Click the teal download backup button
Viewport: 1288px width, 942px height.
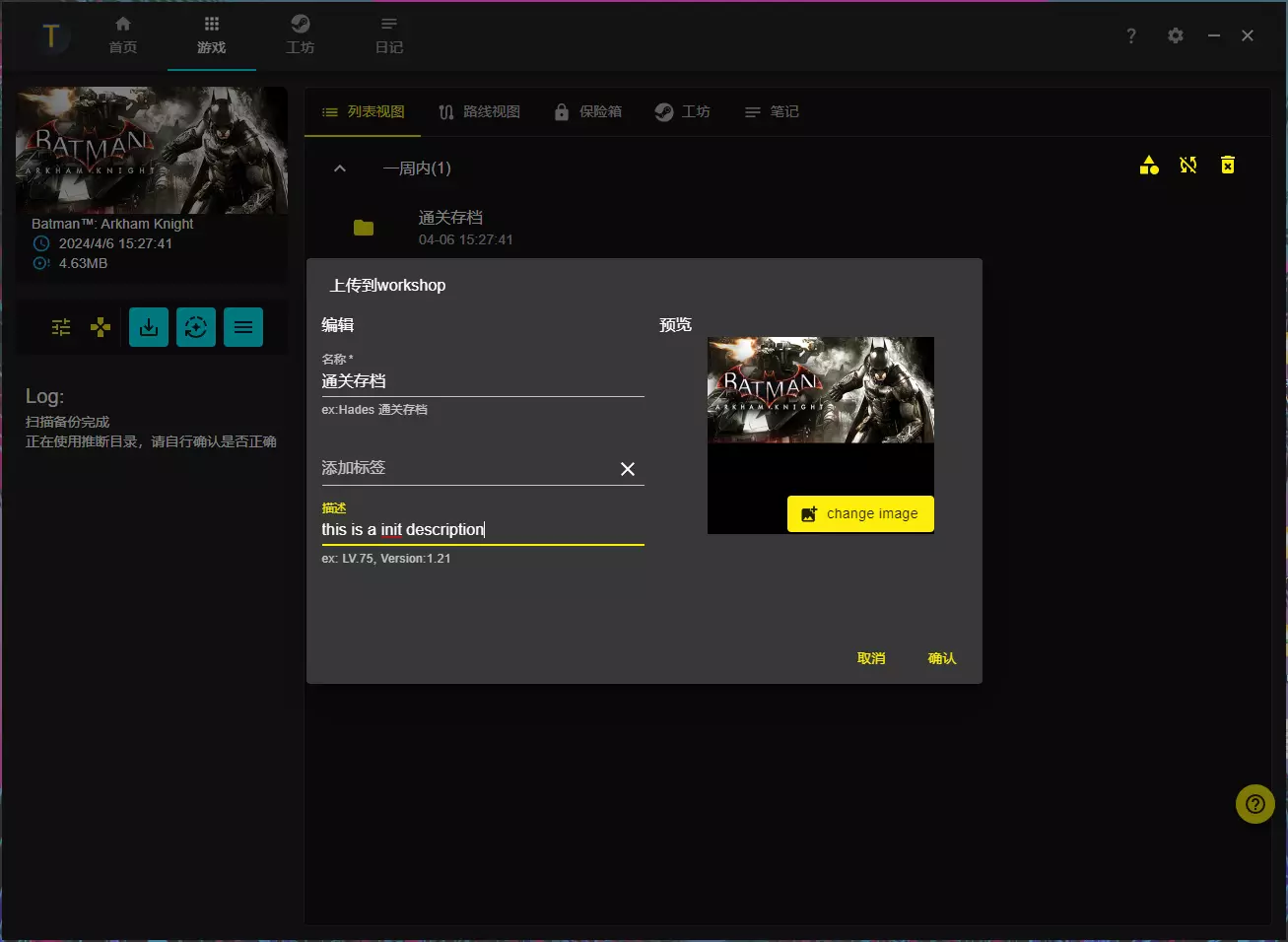pyautogui.click(x=149, y=327)
